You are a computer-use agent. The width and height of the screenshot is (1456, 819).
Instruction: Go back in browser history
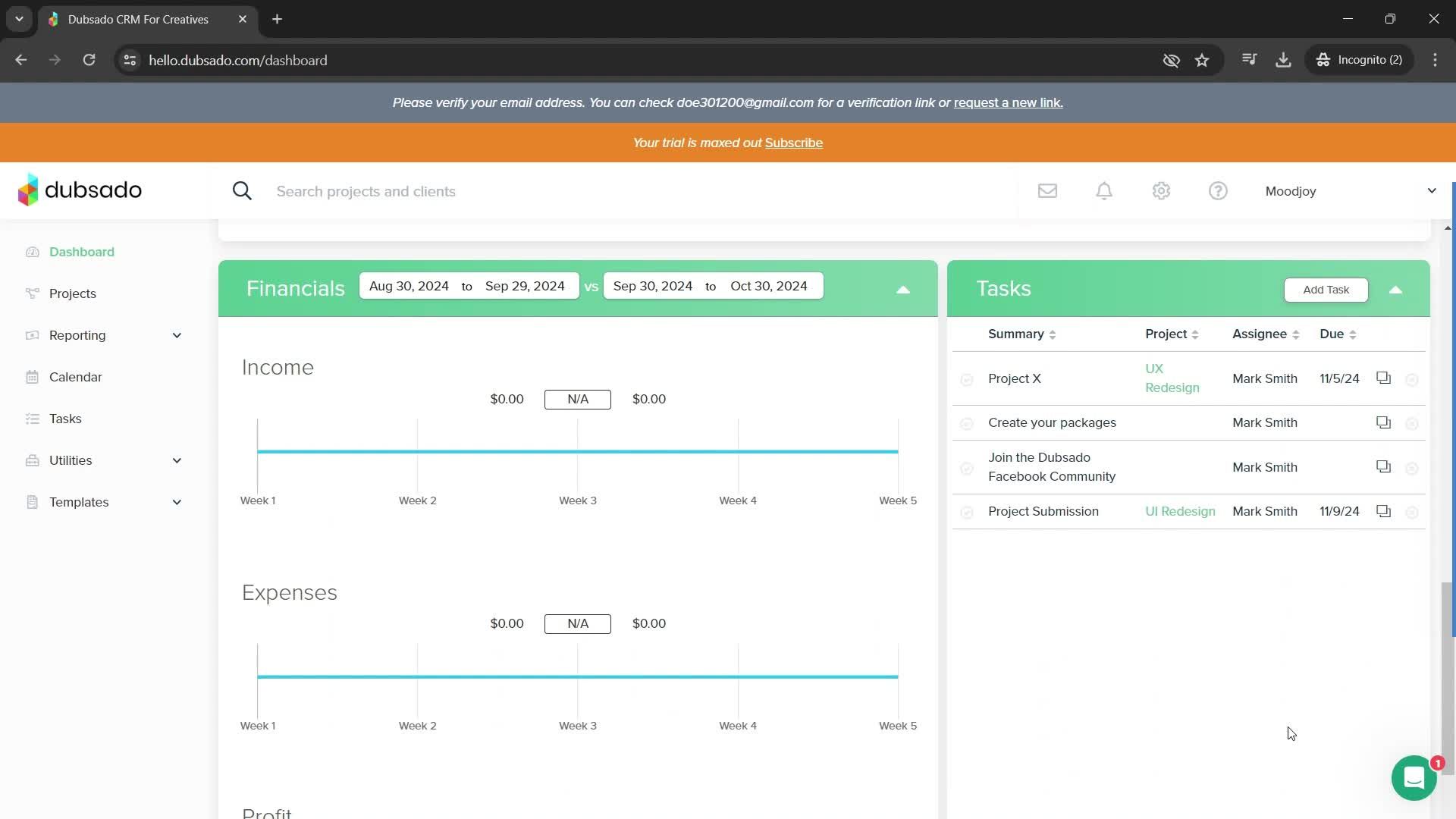[x=21, y=60]
